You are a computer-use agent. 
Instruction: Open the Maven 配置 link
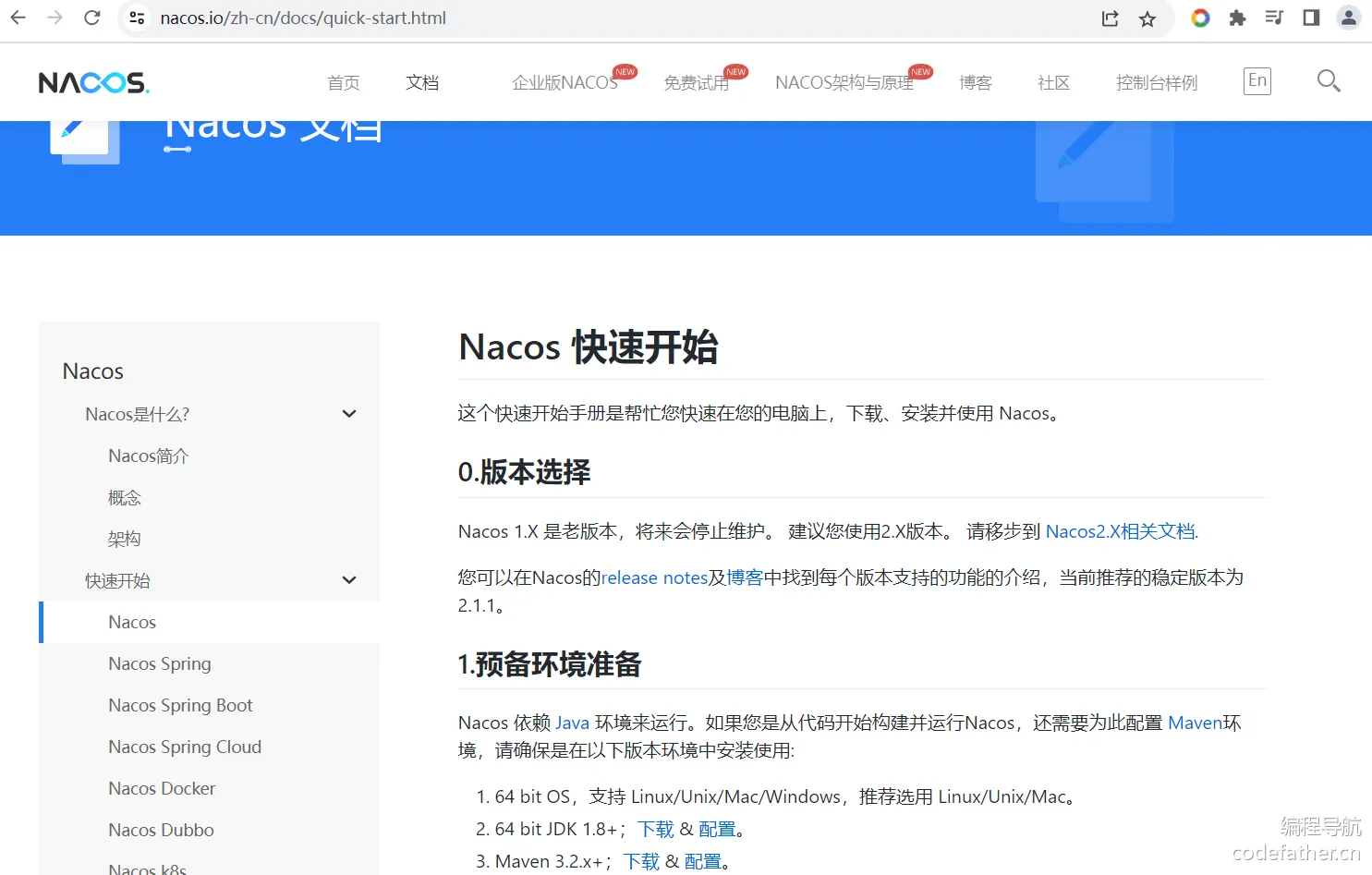(703, 861)
